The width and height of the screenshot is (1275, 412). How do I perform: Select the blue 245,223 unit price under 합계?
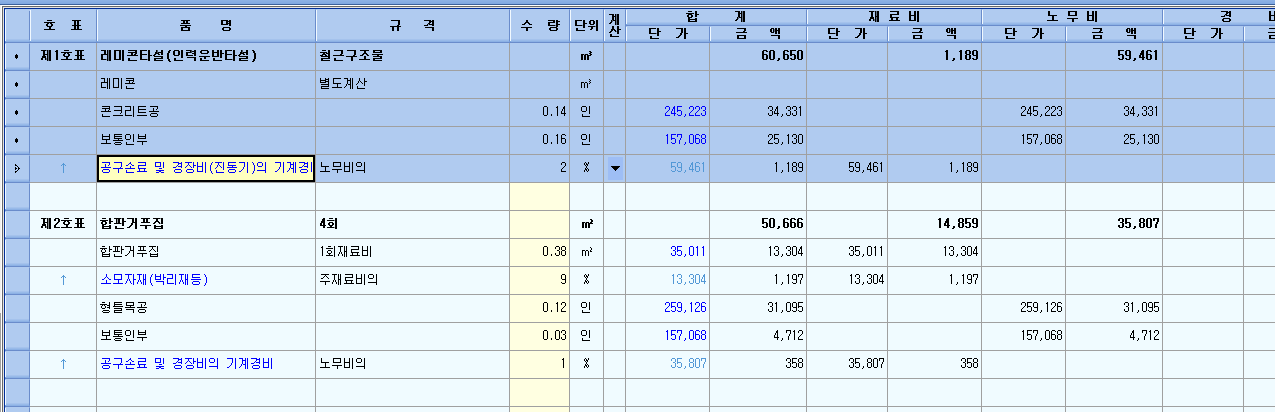[x=668, y=112]
